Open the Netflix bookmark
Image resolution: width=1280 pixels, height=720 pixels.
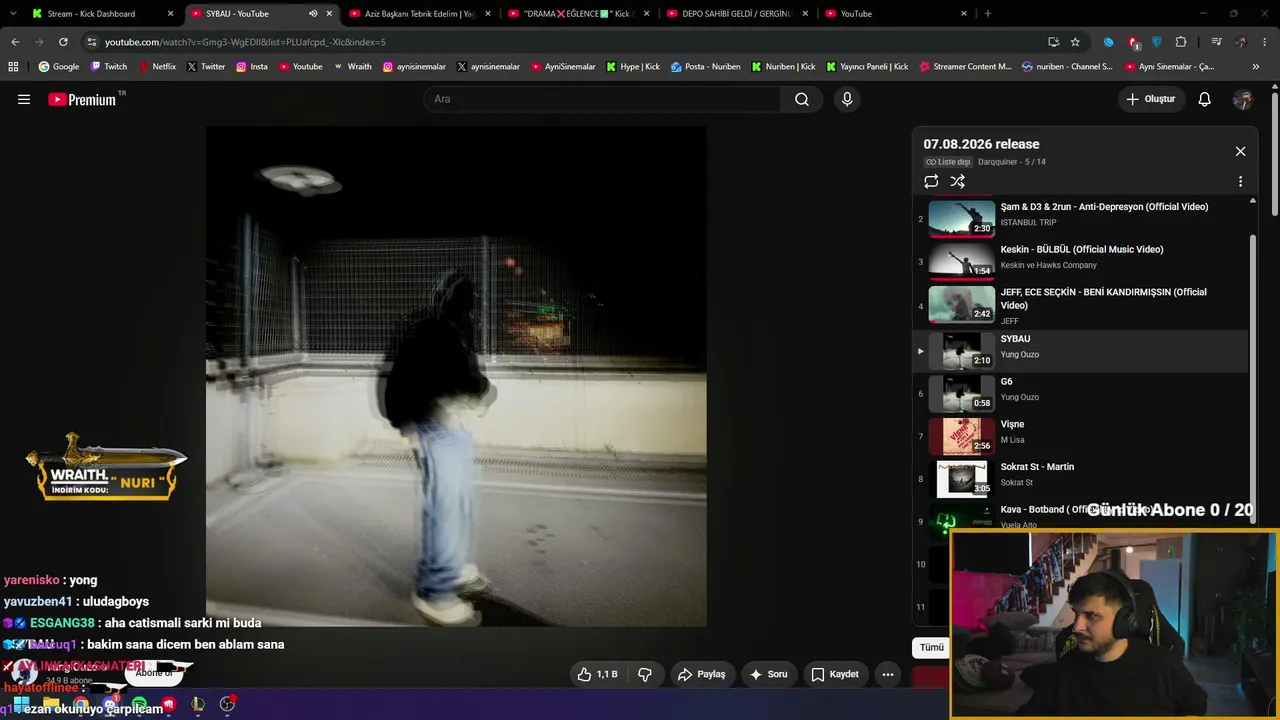pos(156,67)
